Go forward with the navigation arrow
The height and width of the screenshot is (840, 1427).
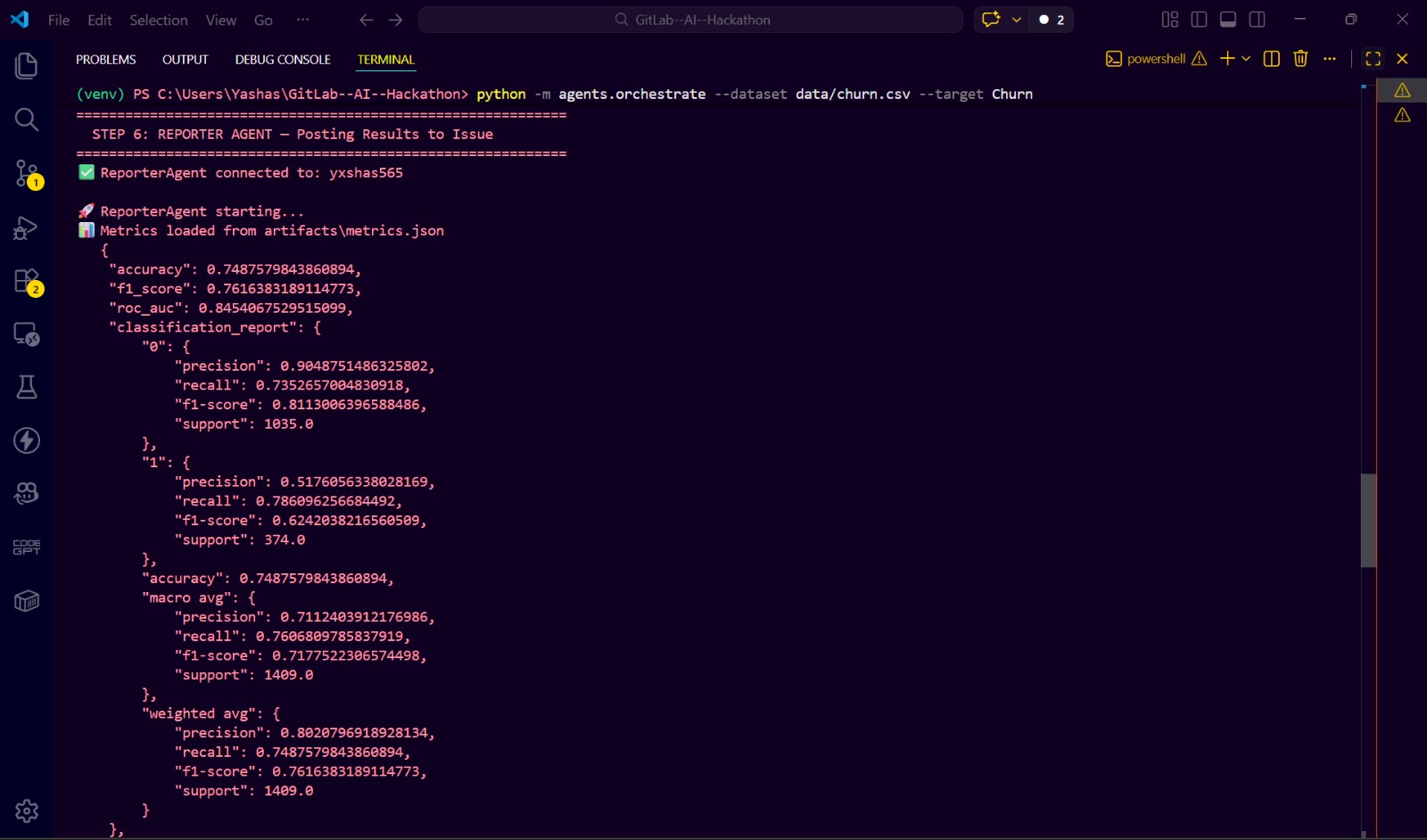tap(396, 20)
